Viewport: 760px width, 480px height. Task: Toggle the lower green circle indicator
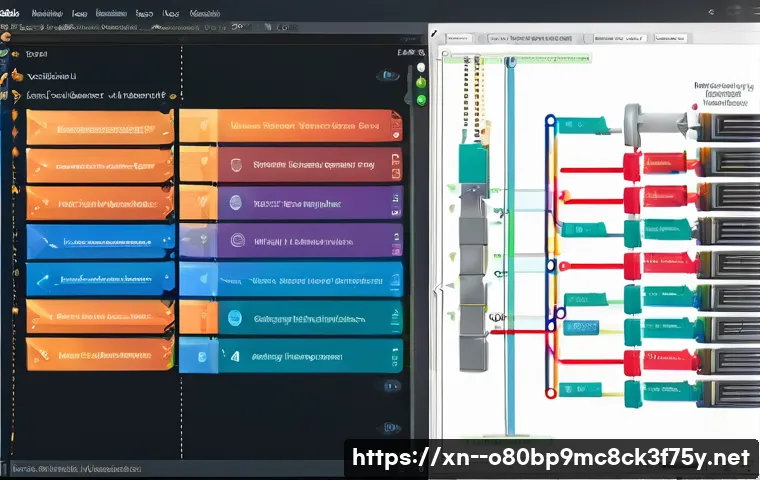421,99
